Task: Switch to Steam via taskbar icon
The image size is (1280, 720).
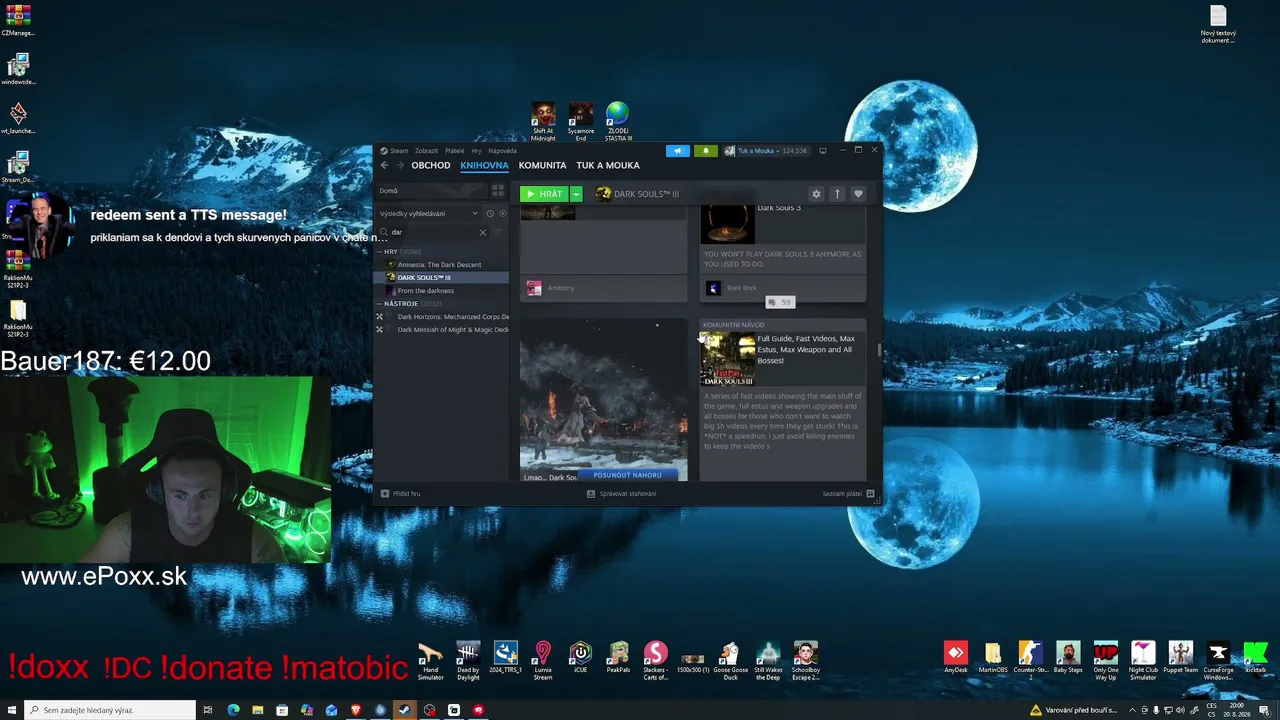Action: [x=404, y=710]
